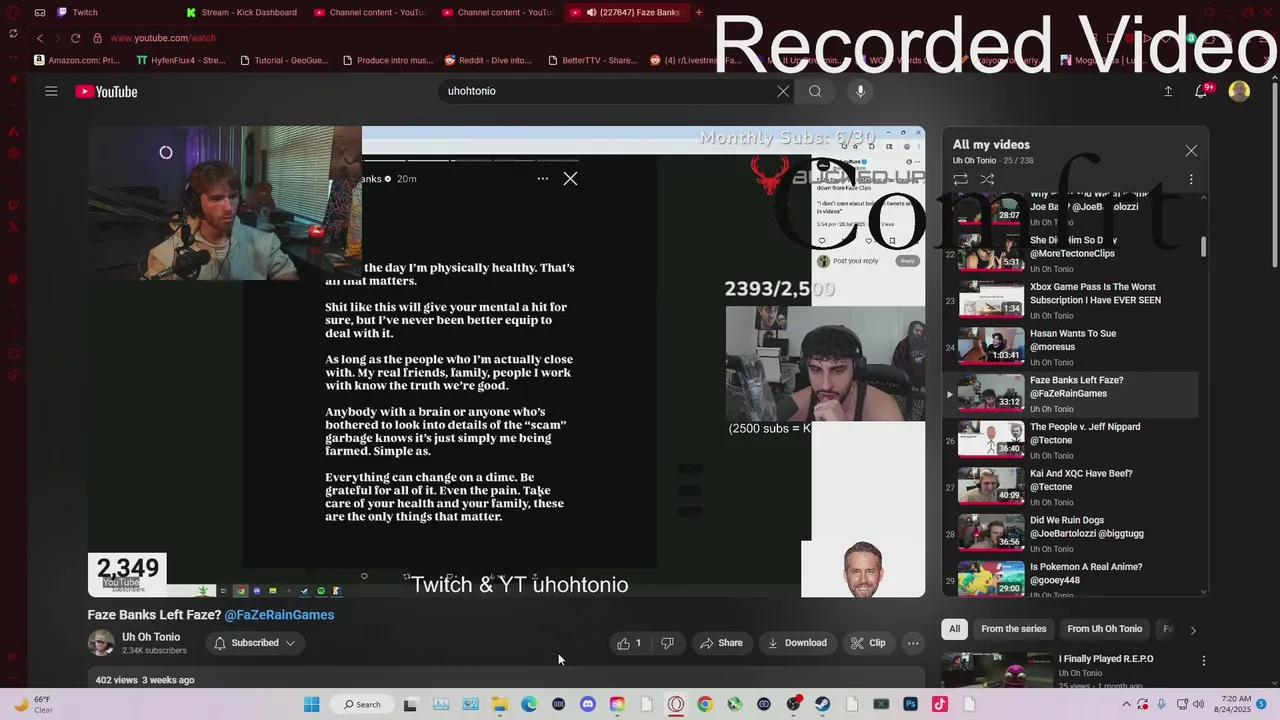Run the search with the magnifier button
The image size is (1280, 720).
point(815,91)
